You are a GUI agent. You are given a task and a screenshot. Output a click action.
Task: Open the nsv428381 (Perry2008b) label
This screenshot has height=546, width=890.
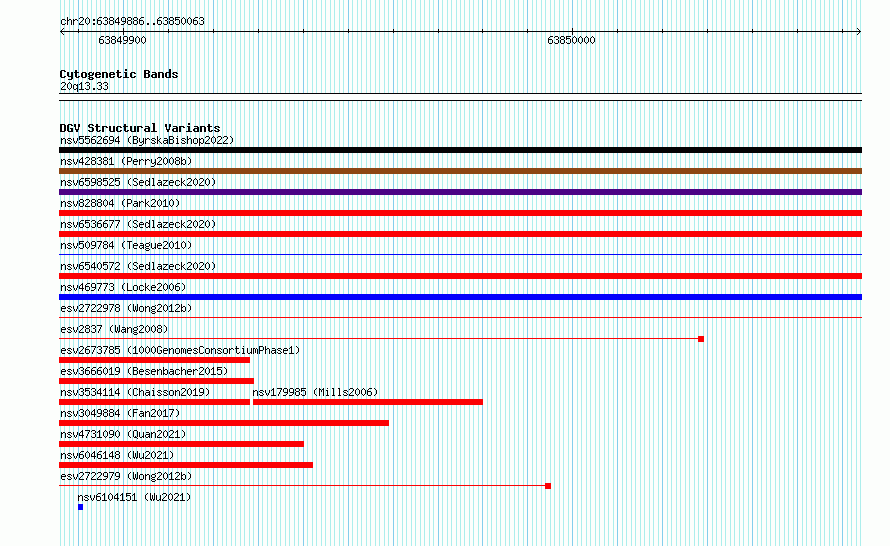point(126,161)
